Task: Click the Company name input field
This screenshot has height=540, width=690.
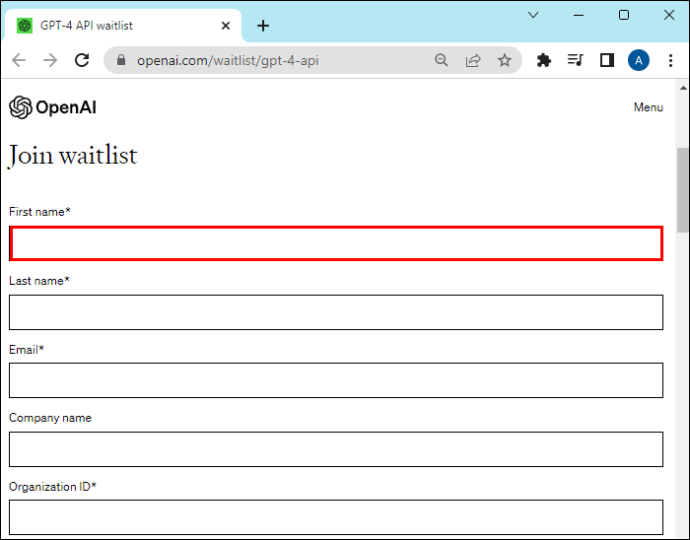Action: point(336,449)
